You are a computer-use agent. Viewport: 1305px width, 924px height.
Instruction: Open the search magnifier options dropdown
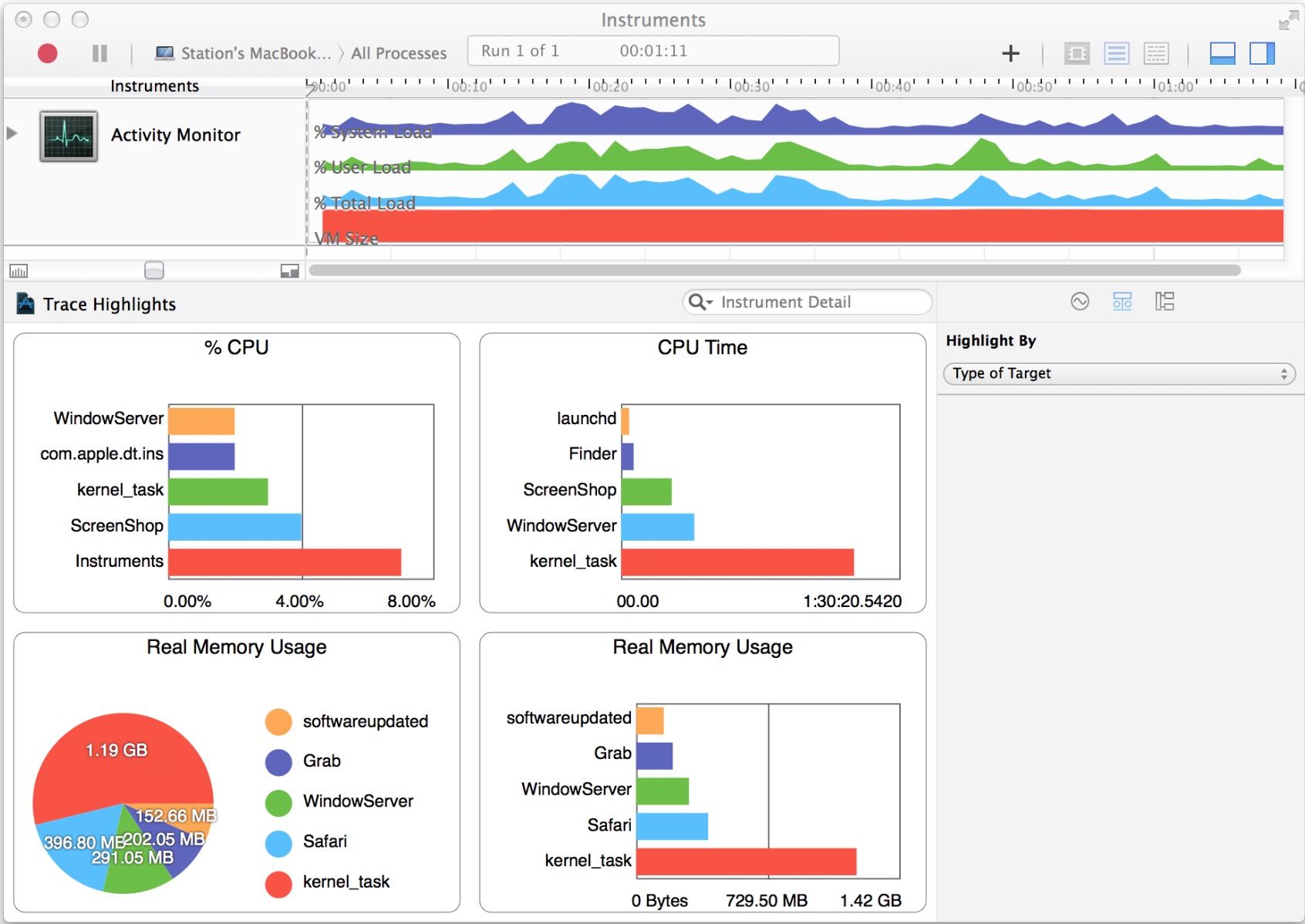(700, 302)
